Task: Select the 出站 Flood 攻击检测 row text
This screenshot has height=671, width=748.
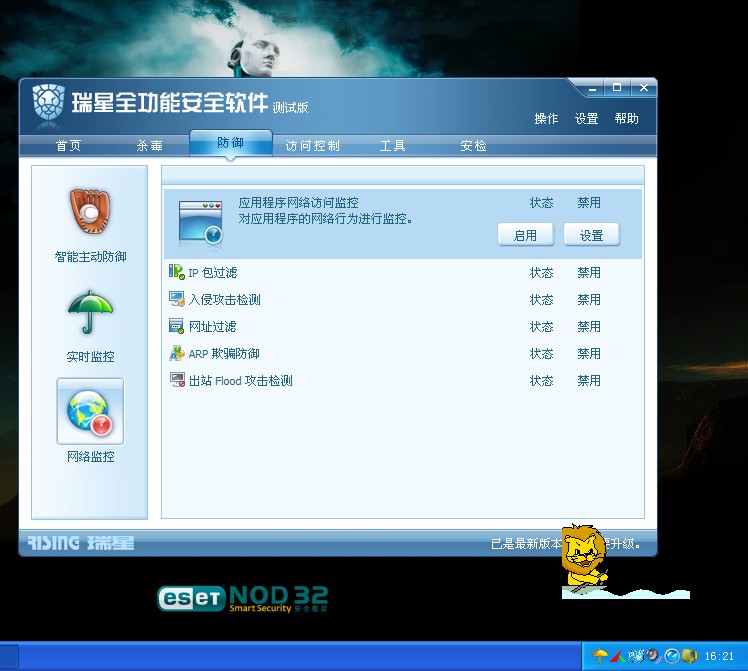Action: click(240, 381)
